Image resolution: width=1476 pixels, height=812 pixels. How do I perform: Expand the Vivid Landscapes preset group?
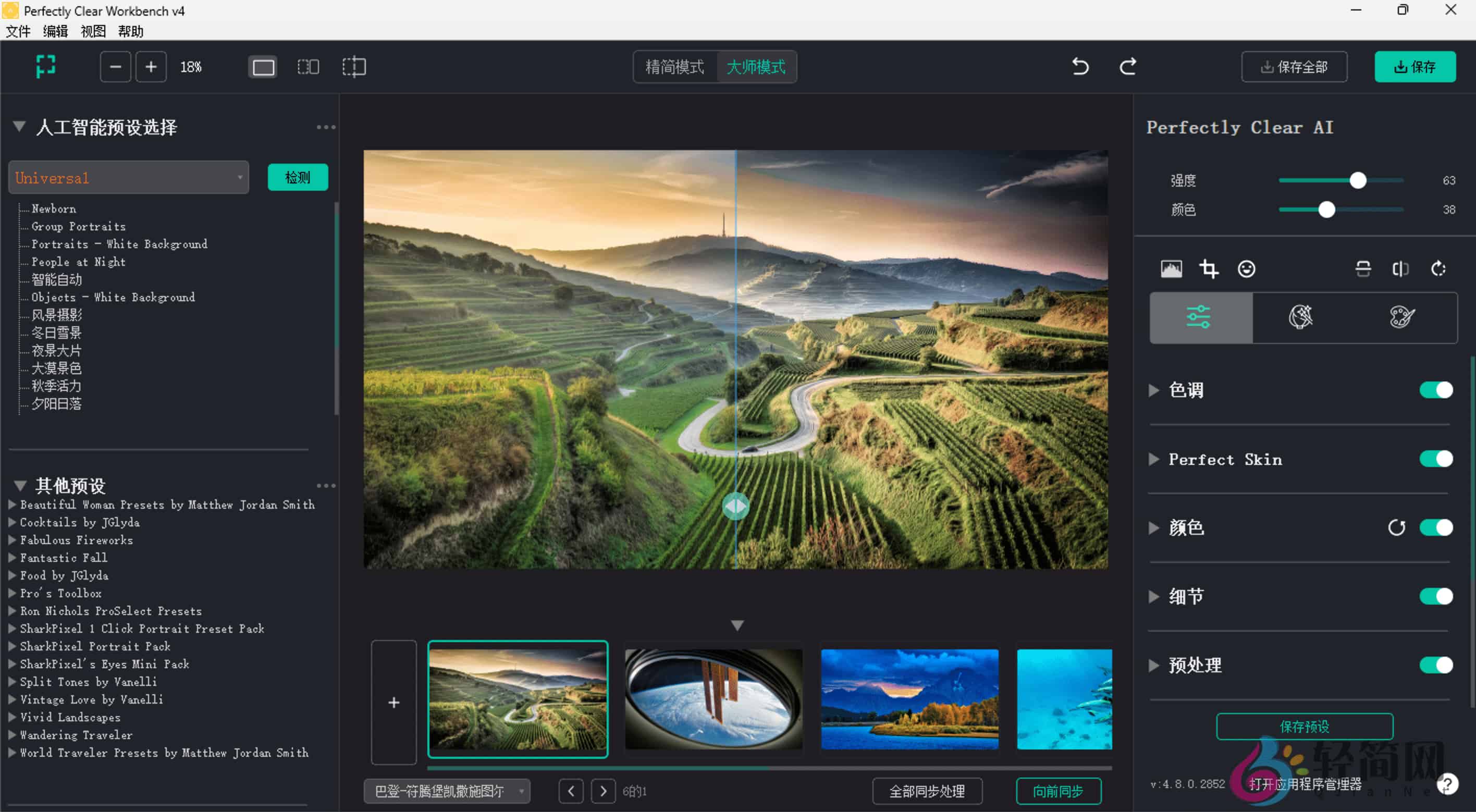[x=11, y=717]
